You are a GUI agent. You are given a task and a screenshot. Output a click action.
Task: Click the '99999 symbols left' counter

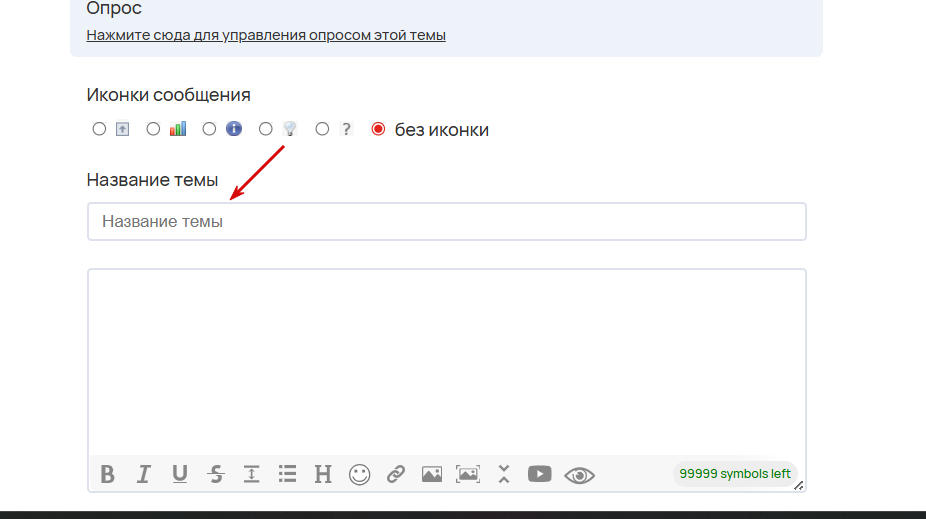pyautogui.click(x=735, y=474)
